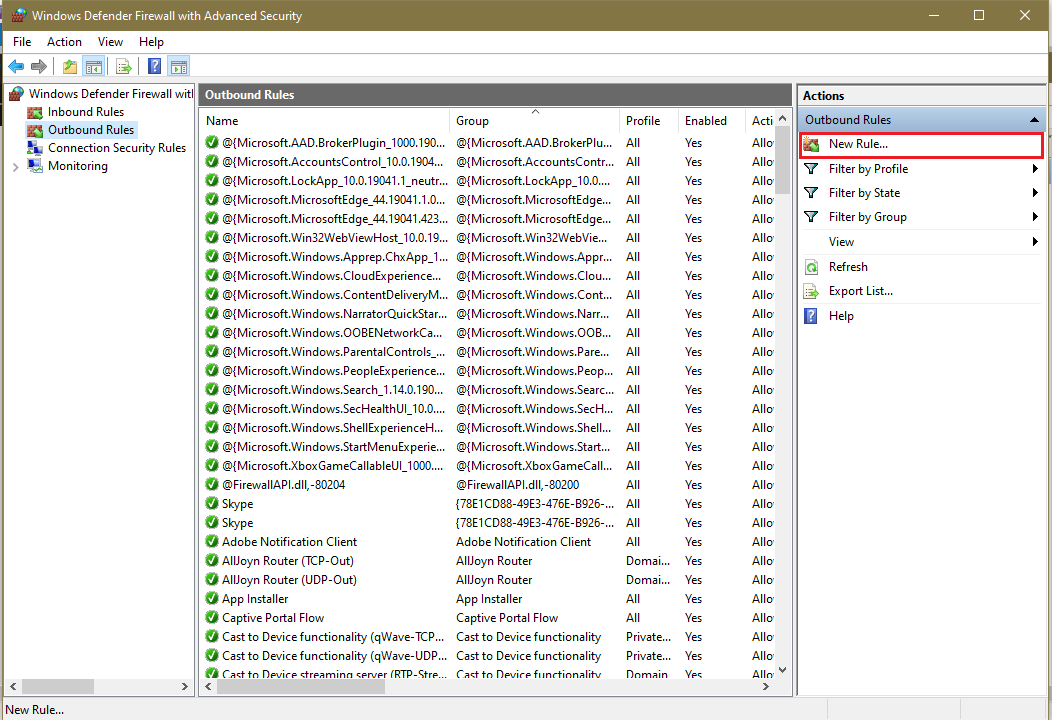
Task: Open the Action menu
Action: tap(64, 42)
